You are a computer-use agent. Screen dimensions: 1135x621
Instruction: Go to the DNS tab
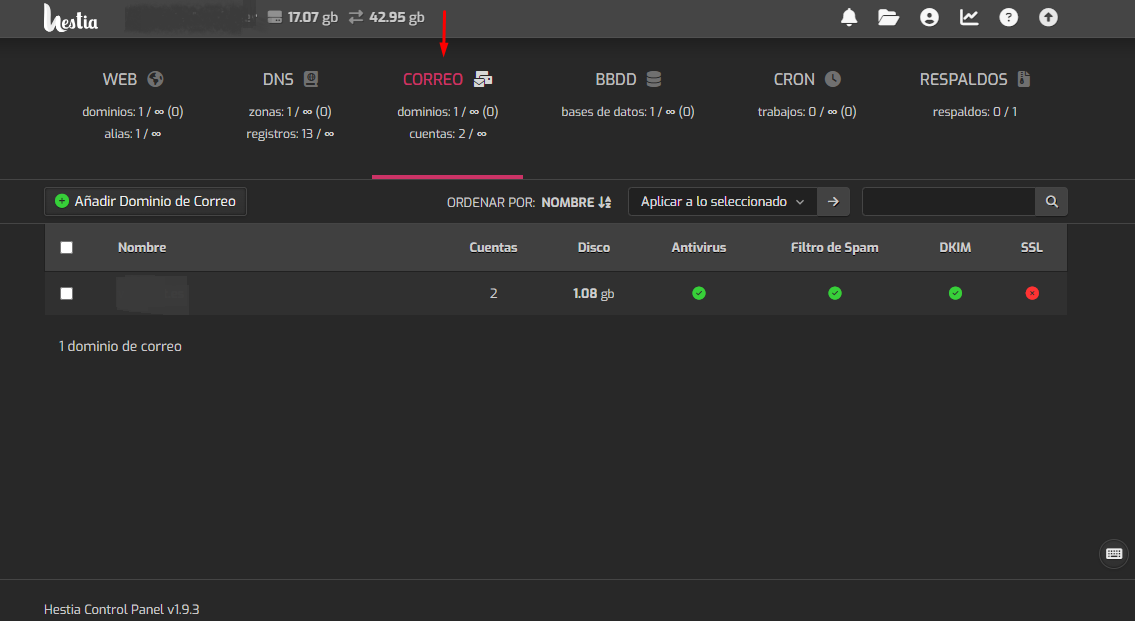pyautogui.click(x=290, y=80)
